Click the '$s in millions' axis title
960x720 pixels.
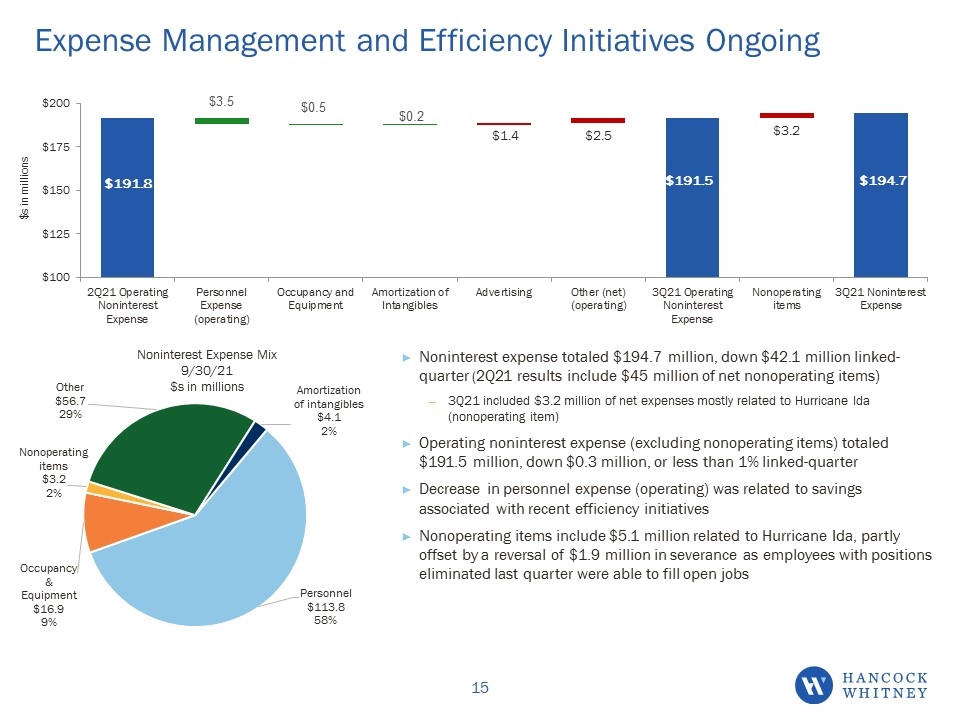[x=24, y=188]
